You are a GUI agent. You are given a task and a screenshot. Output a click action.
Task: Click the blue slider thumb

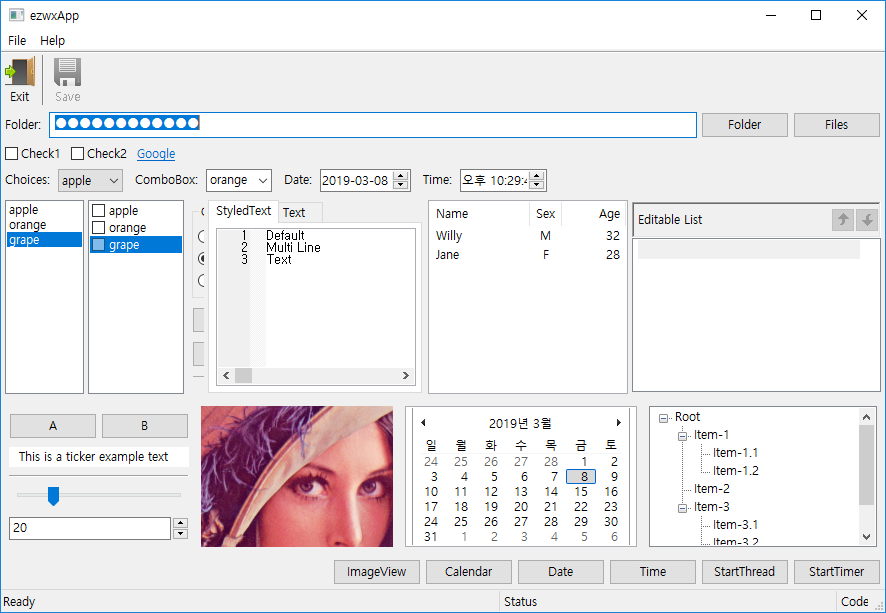pos(53,496)
